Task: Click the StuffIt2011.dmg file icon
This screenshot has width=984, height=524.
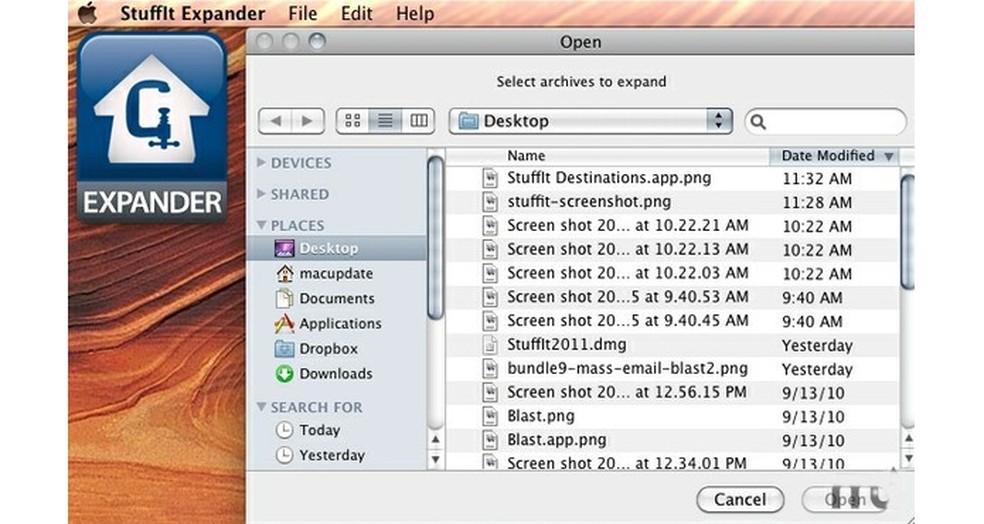Action: click(490, 345)
